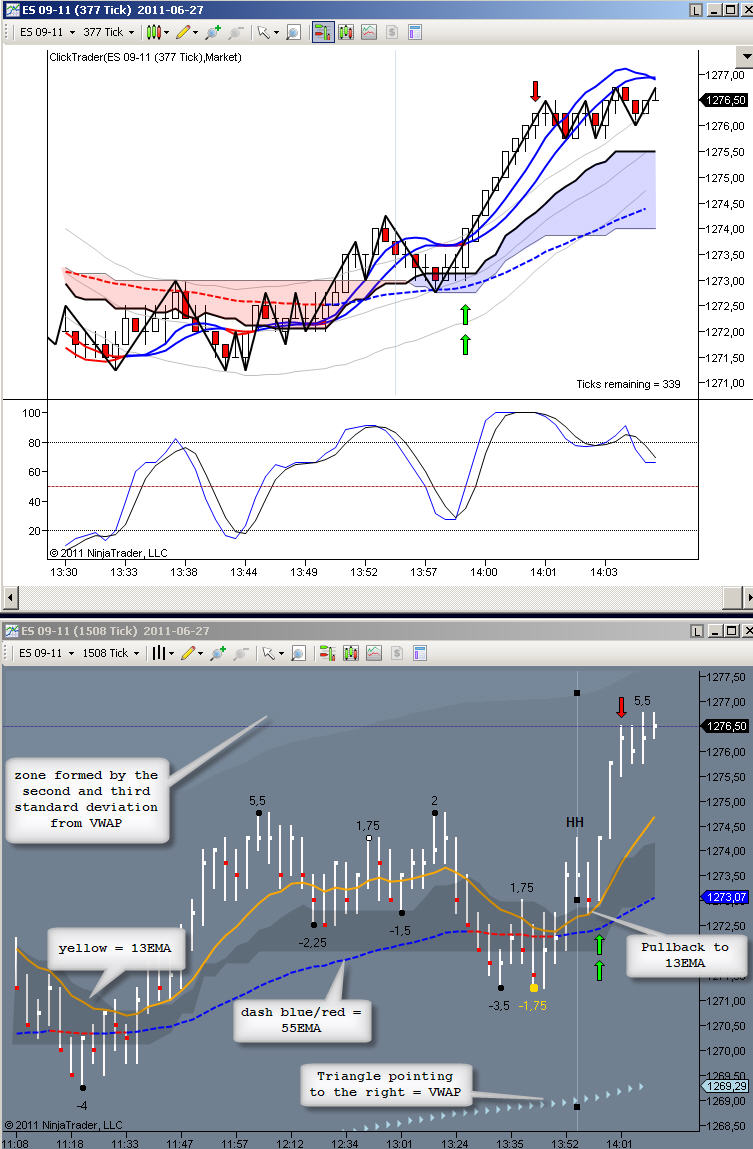This screenshot has height=1149, width=753.
Task: Click 377 Tick interval label in toolbar
Action: pyautogui.click(x=103, y=32)
